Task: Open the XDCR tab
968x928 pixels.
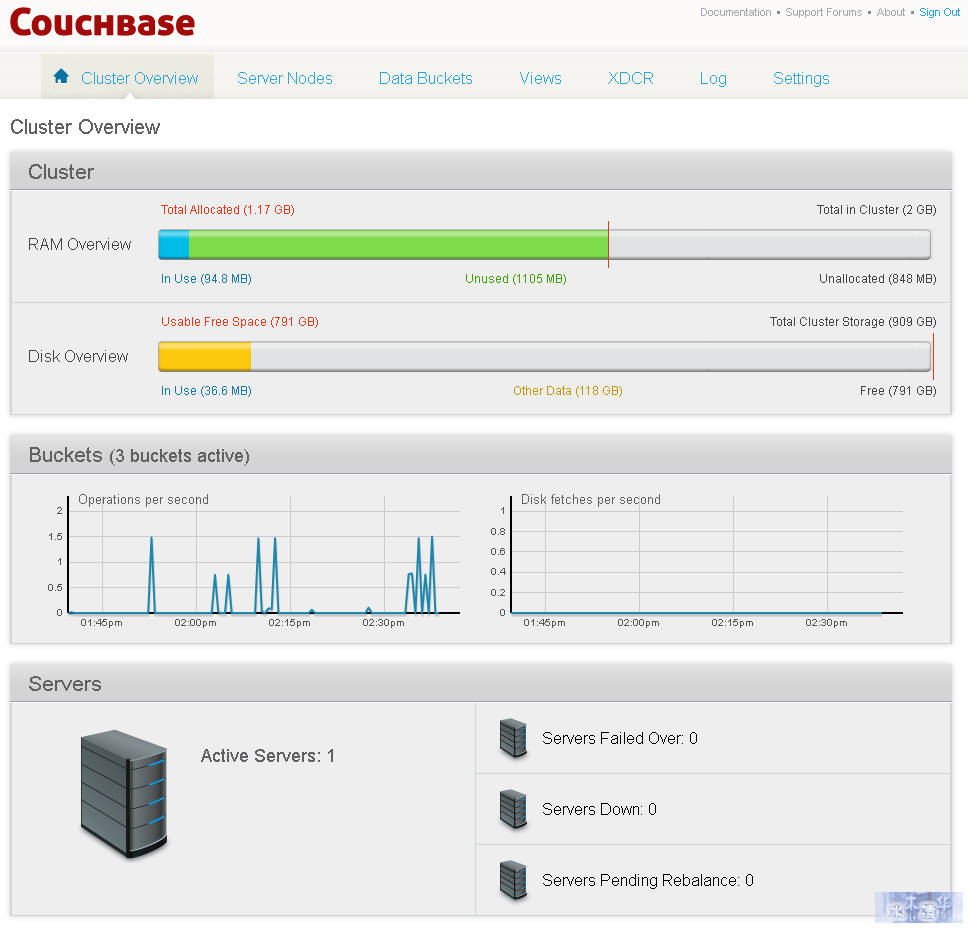Action: point(630,78)
